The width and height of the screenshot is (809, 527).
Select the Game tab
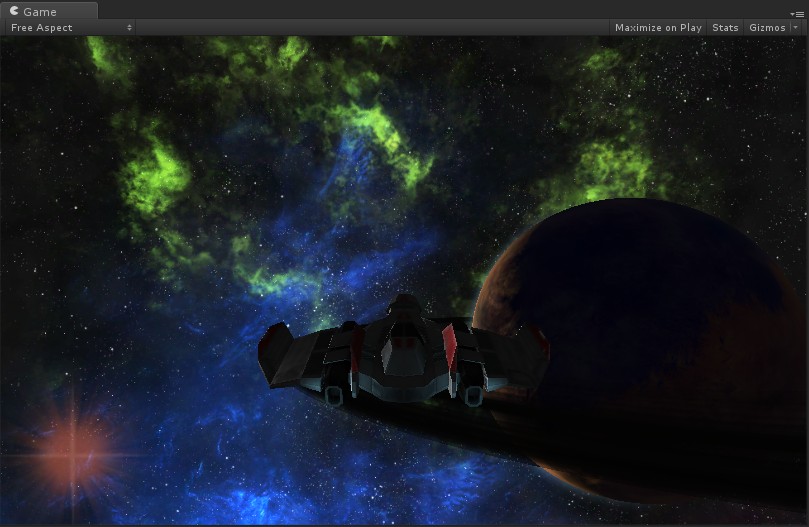[x=49, y=11]
